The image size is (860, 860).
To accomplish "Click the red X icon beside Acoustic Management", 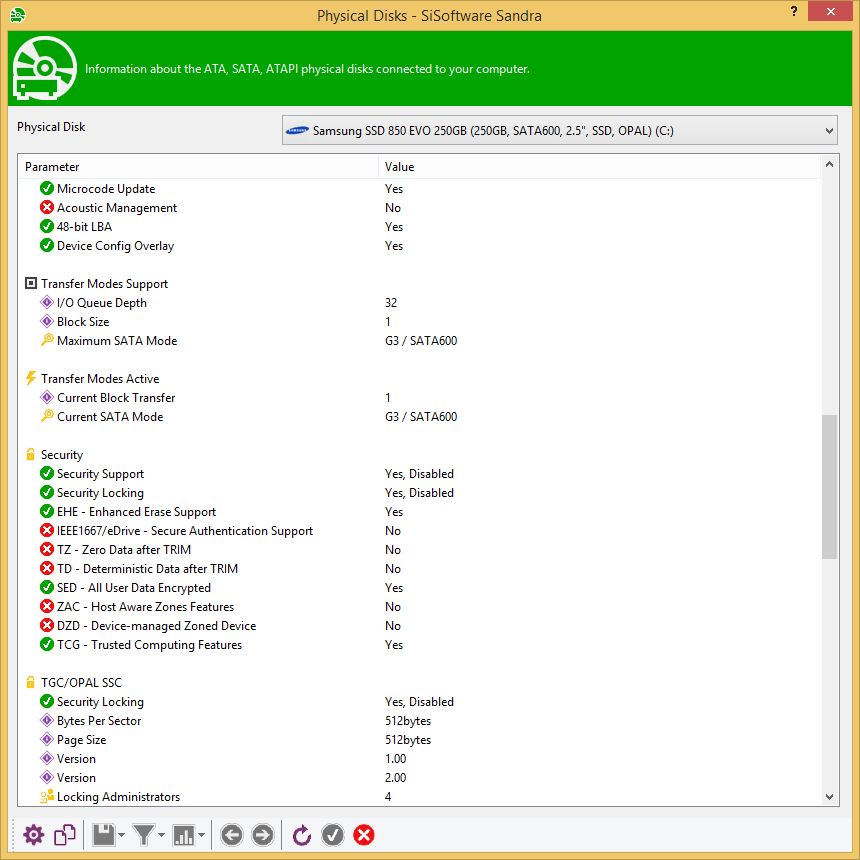I will tap(47, 207).
